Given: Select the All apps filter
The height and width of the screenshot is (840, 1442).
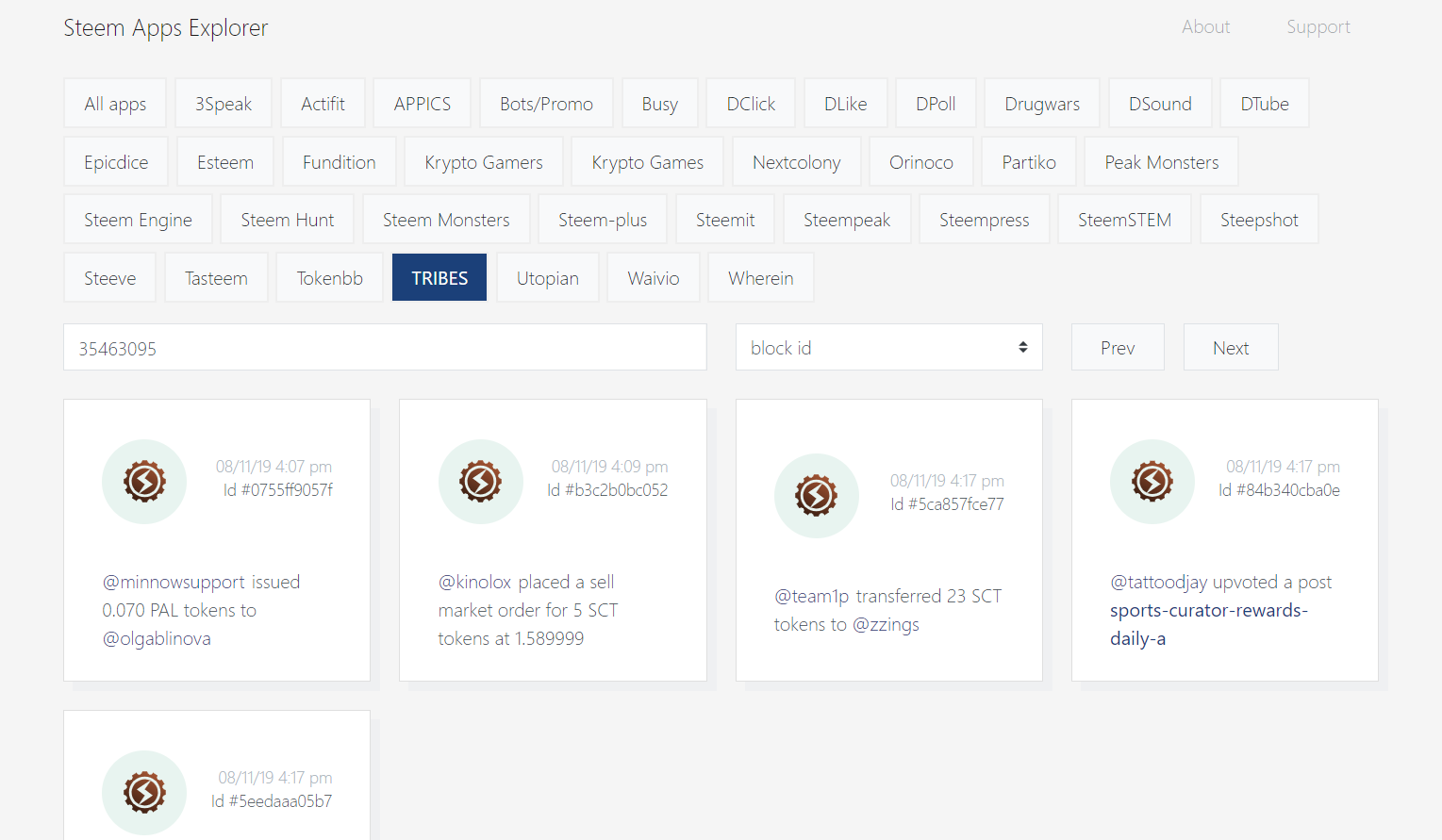Looking at the screenshot, I should pos(115,104).
